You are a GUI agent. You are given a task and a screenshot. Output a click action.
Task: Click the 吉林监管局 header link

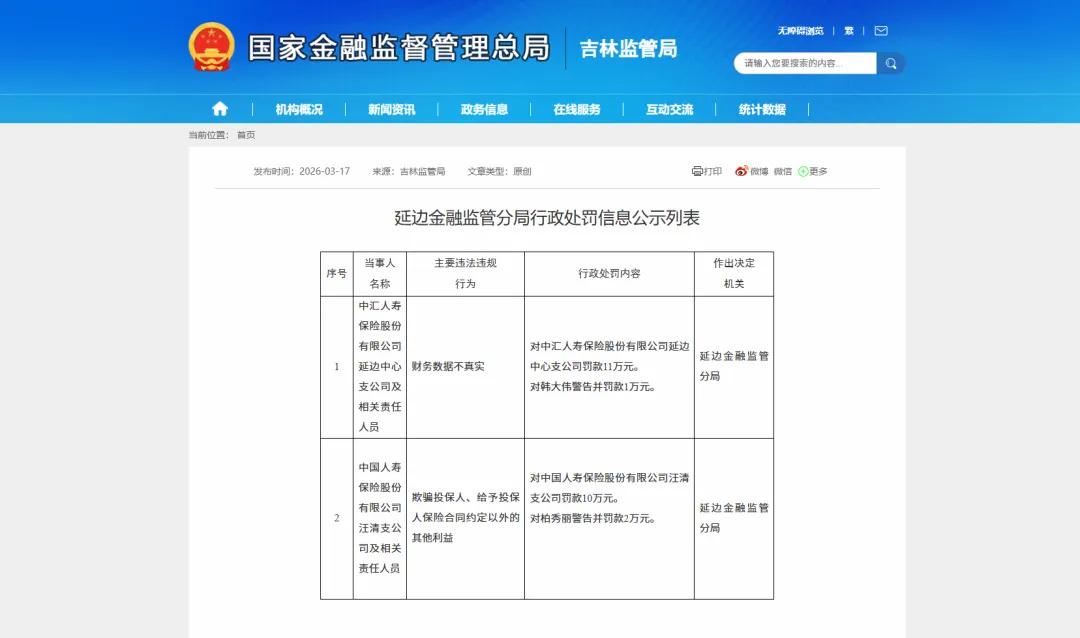(626, 48)
